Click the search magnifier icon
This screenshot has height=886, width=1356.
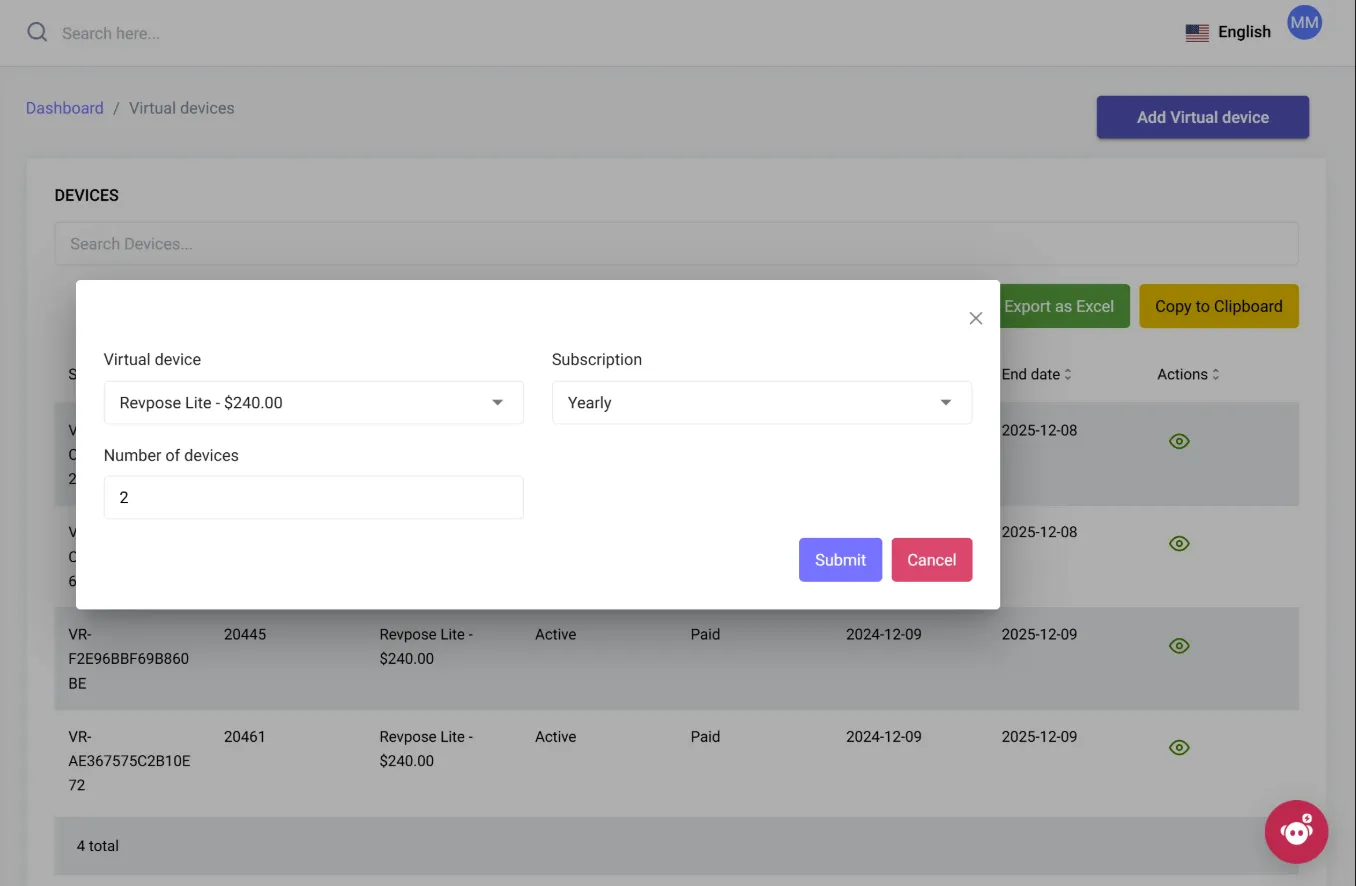(x=37, y=32)
